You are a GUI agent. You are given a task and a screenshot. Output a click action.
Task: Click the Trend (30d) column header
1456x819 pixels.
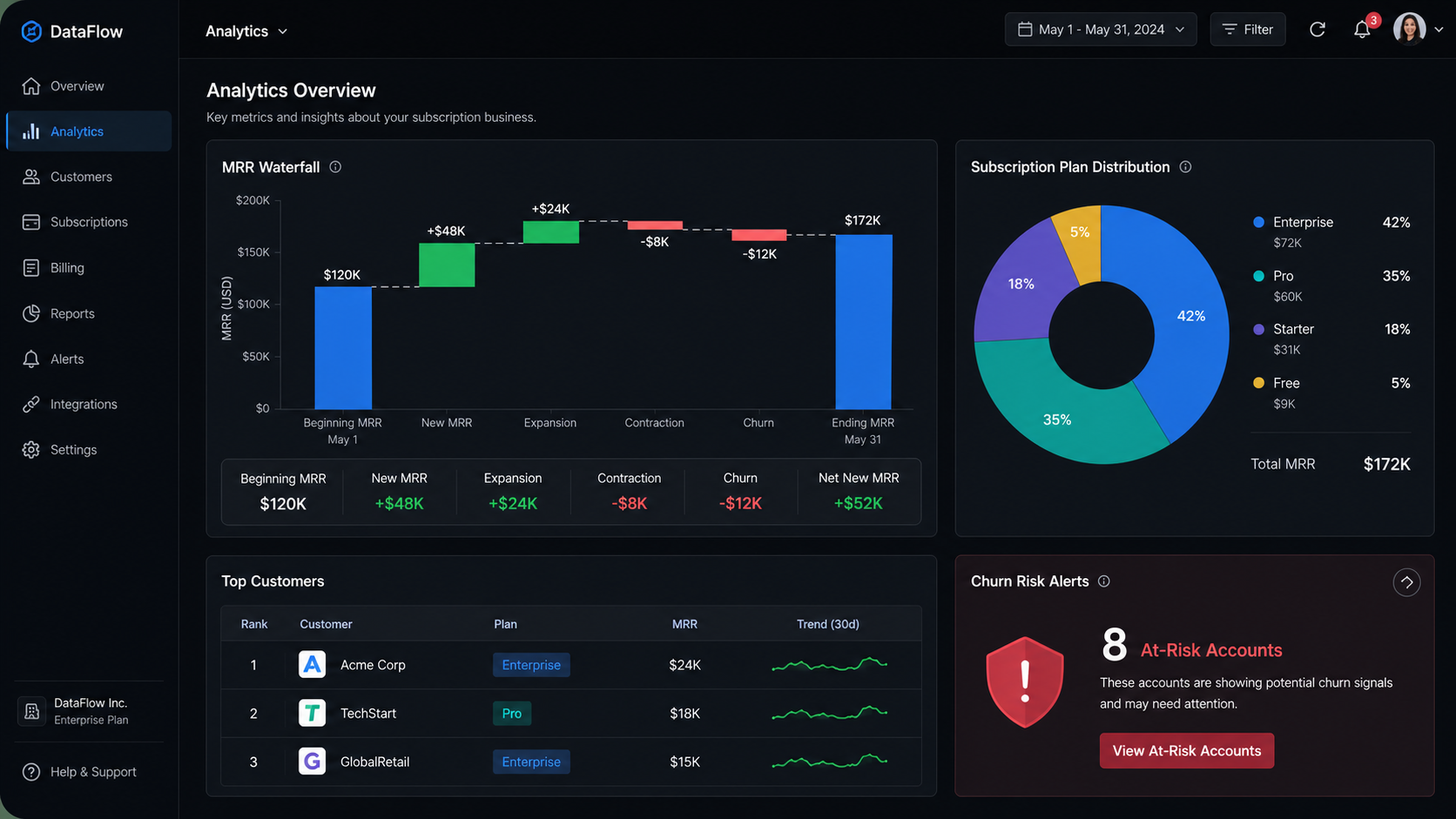tap(828, 624)
